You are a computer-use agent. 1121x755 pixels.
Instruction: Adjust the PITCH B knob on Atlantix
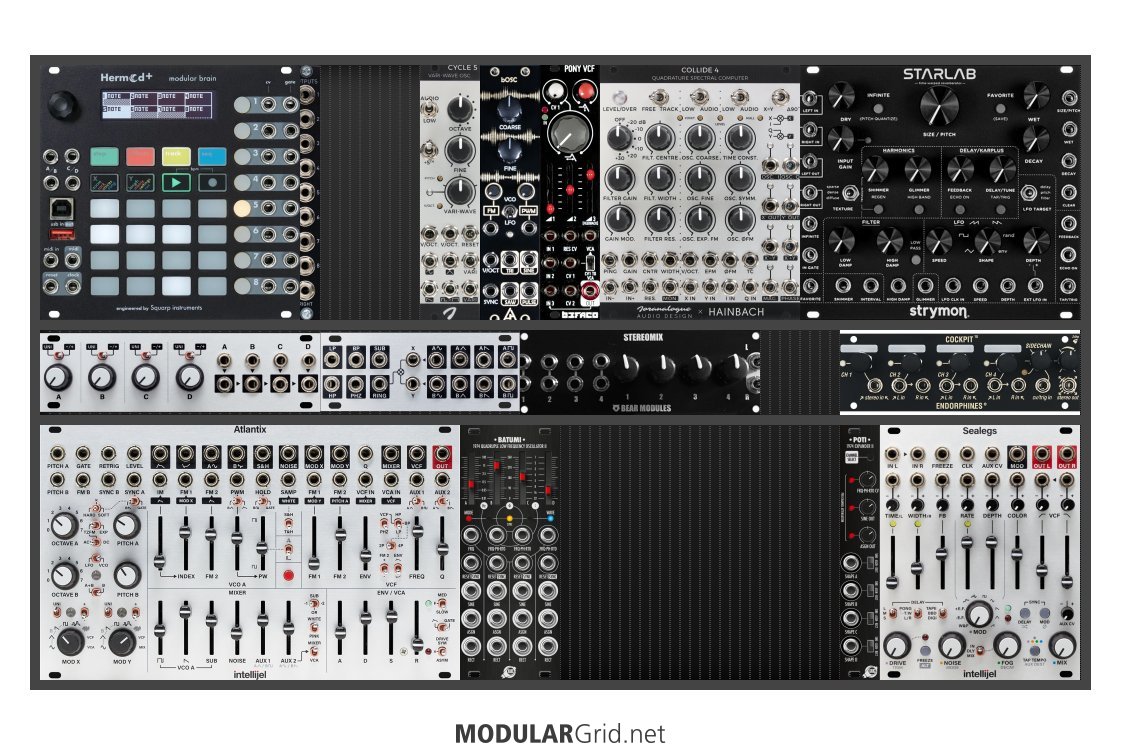pyautogui.click(x=127, y=574)
